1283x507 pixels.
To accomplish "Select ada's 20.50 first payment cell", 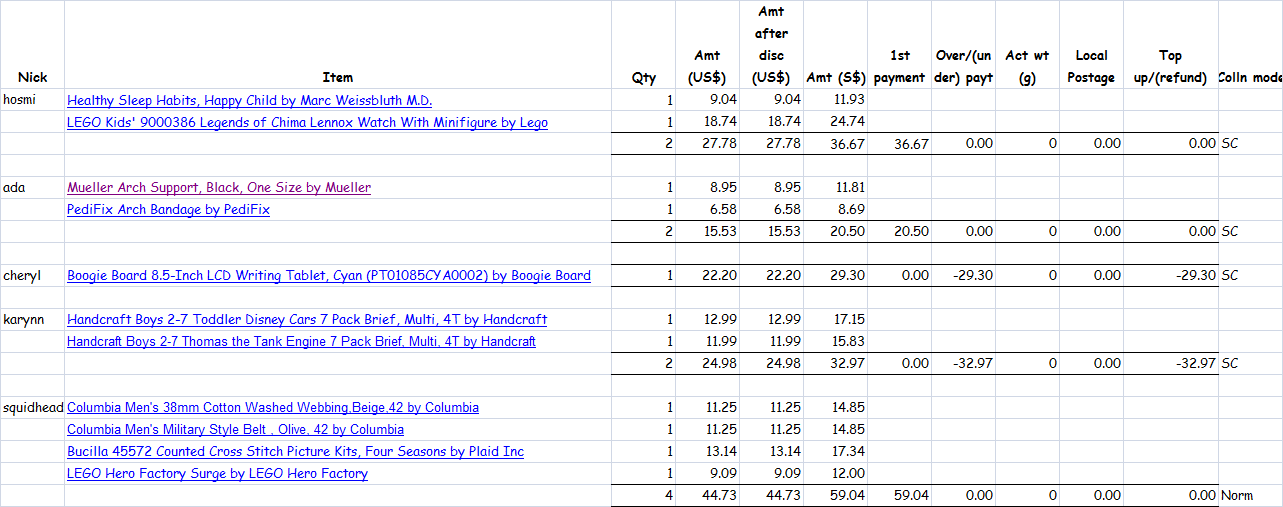I will pyautogui.click(x=899, y=232).
